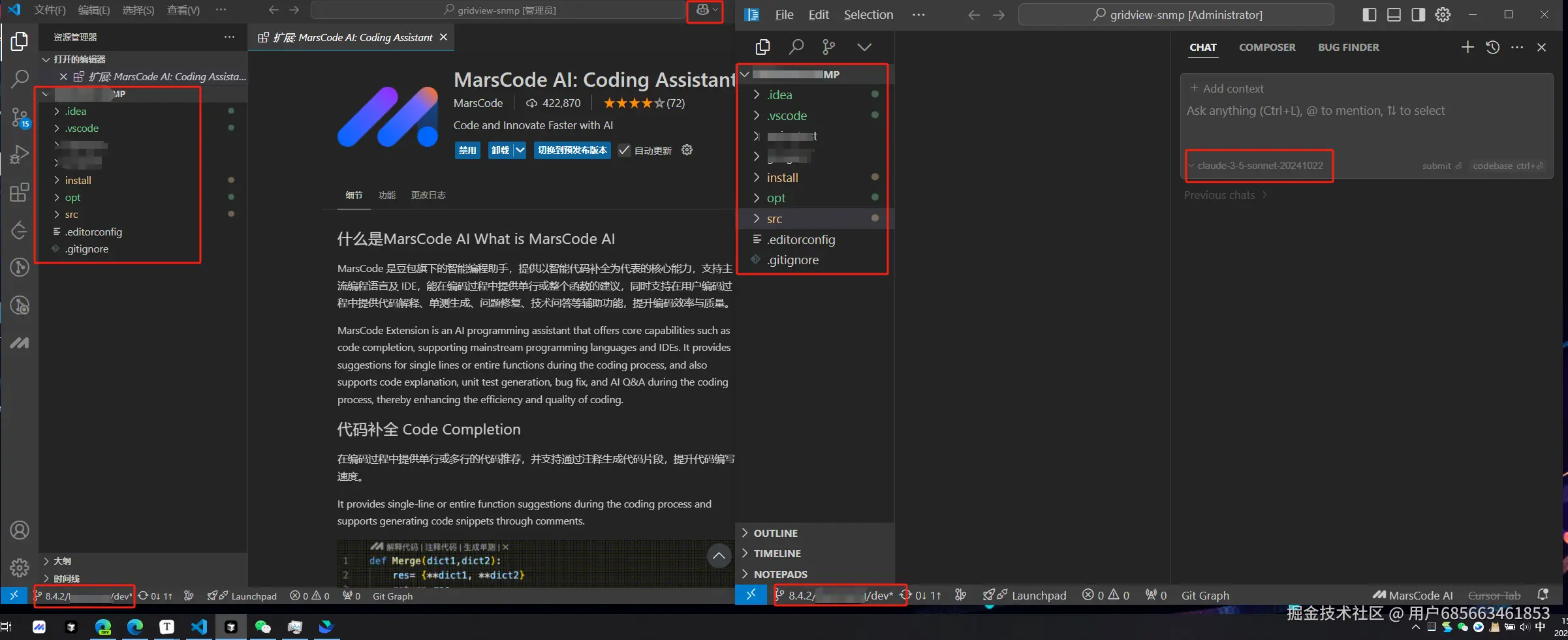This screenshot has width=1568, height=640.
Task: Collapse the 打开的编辑器 section
Action: click(142, 59)
